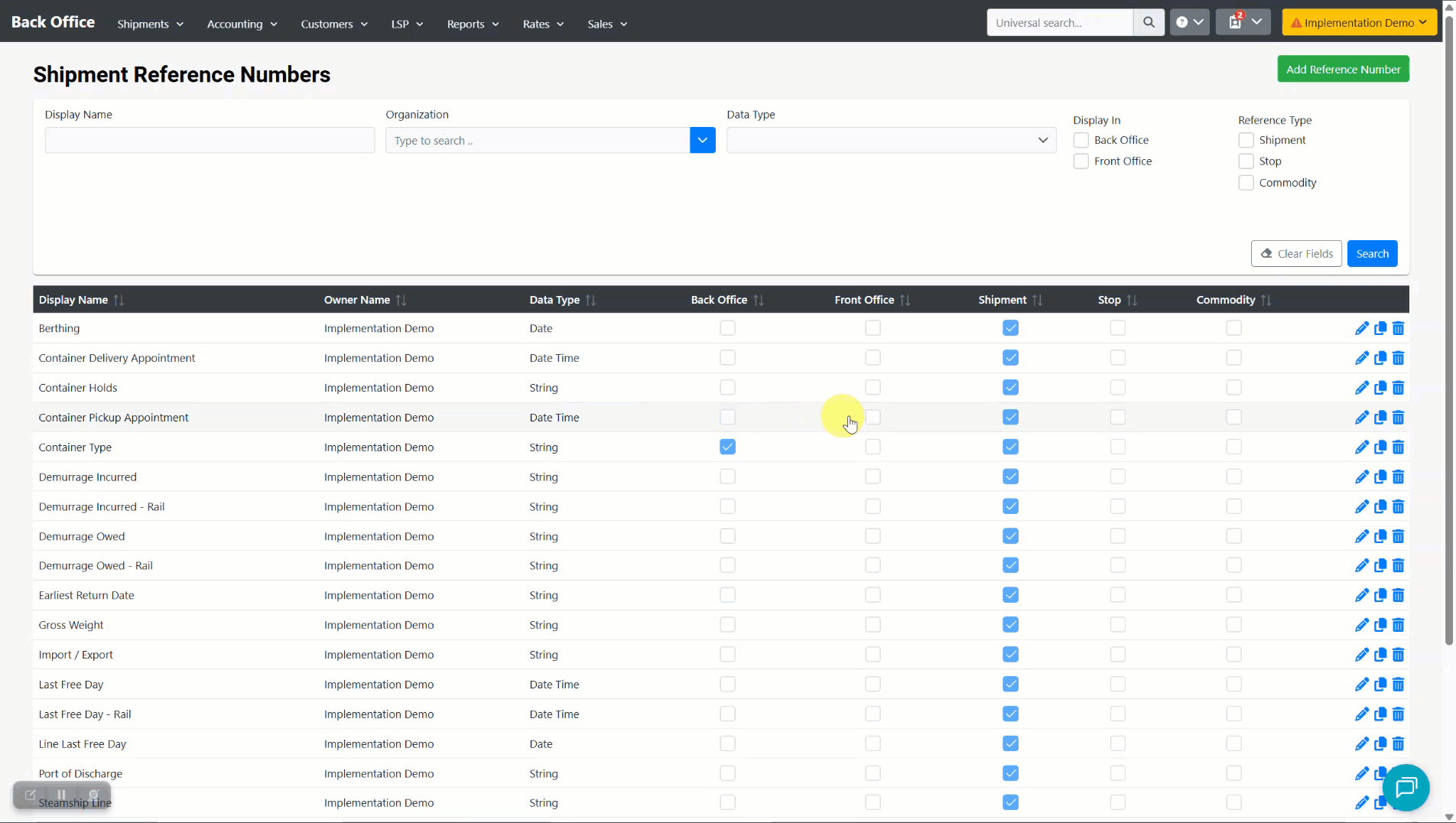Tick the Stop reference type filter

[1246, 161]
